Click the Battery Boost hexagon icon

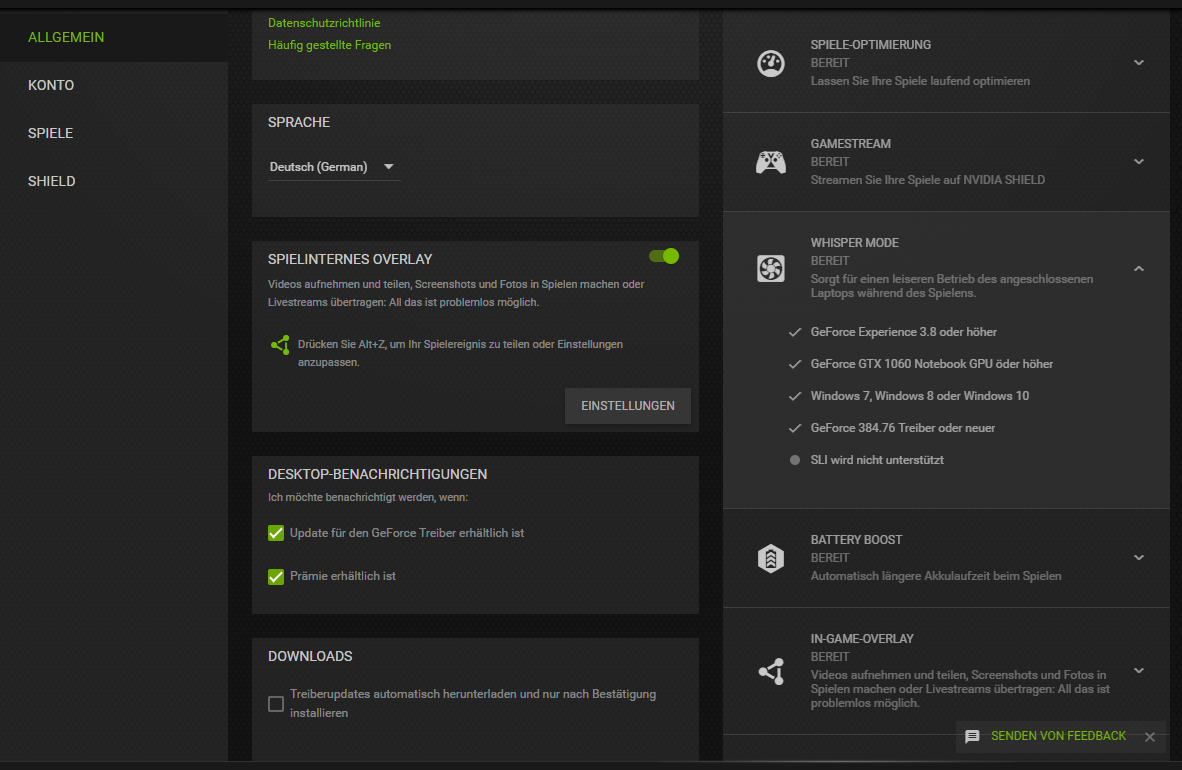click(x=770, y=558)
